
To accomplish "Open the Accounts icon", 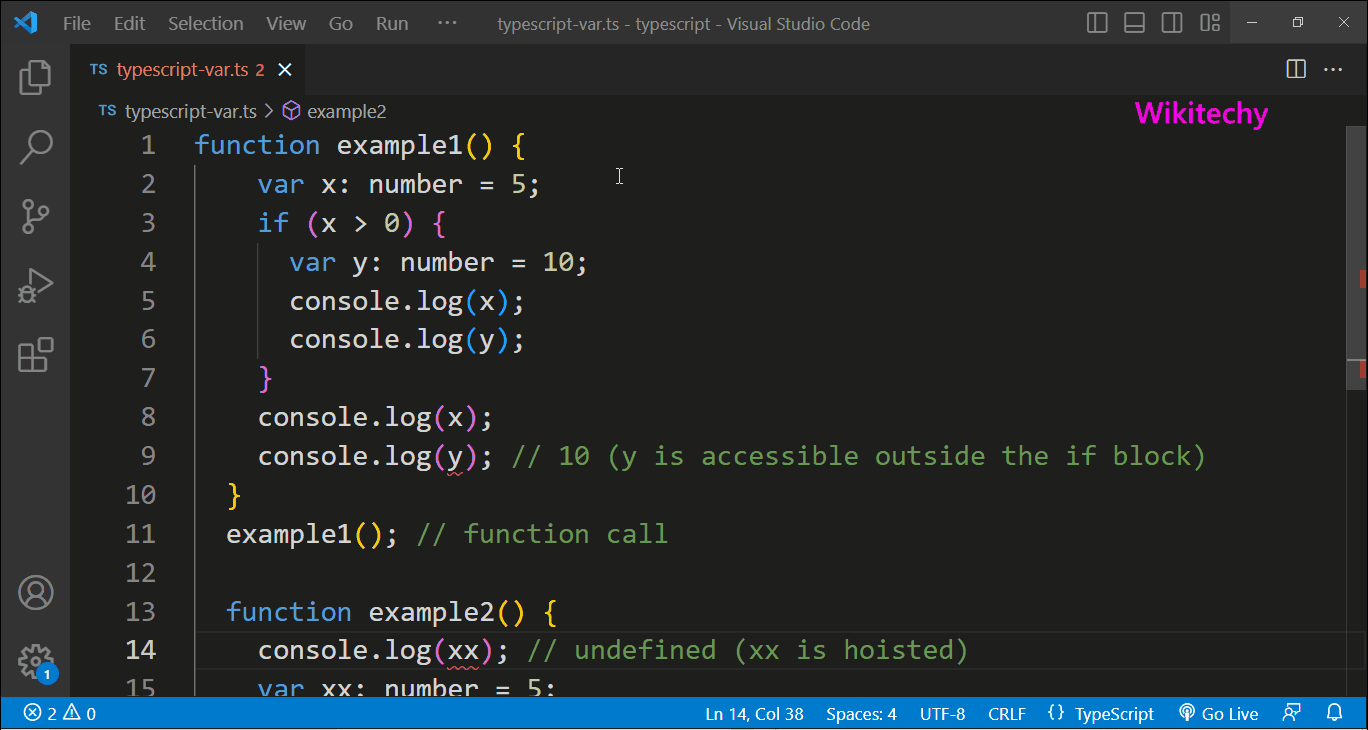I will click(x=36, y=592).
